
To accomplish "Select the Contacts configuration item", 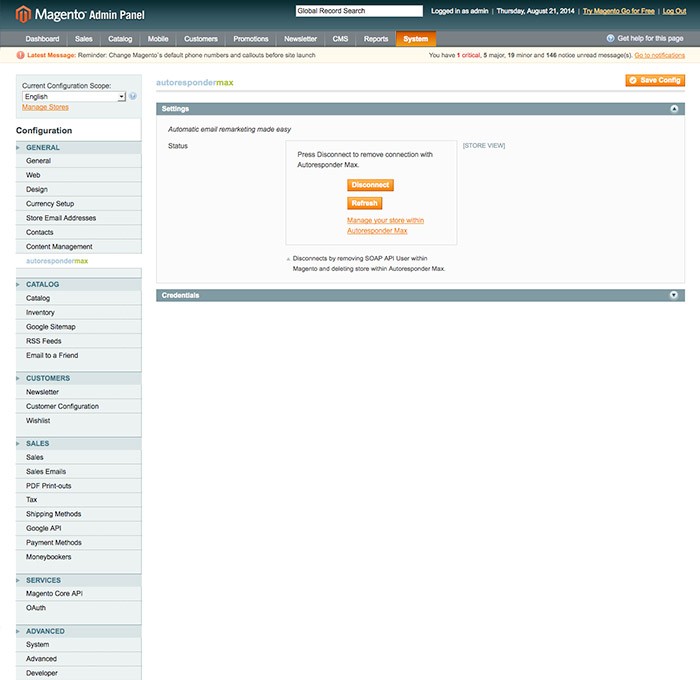I will (79, 232).
